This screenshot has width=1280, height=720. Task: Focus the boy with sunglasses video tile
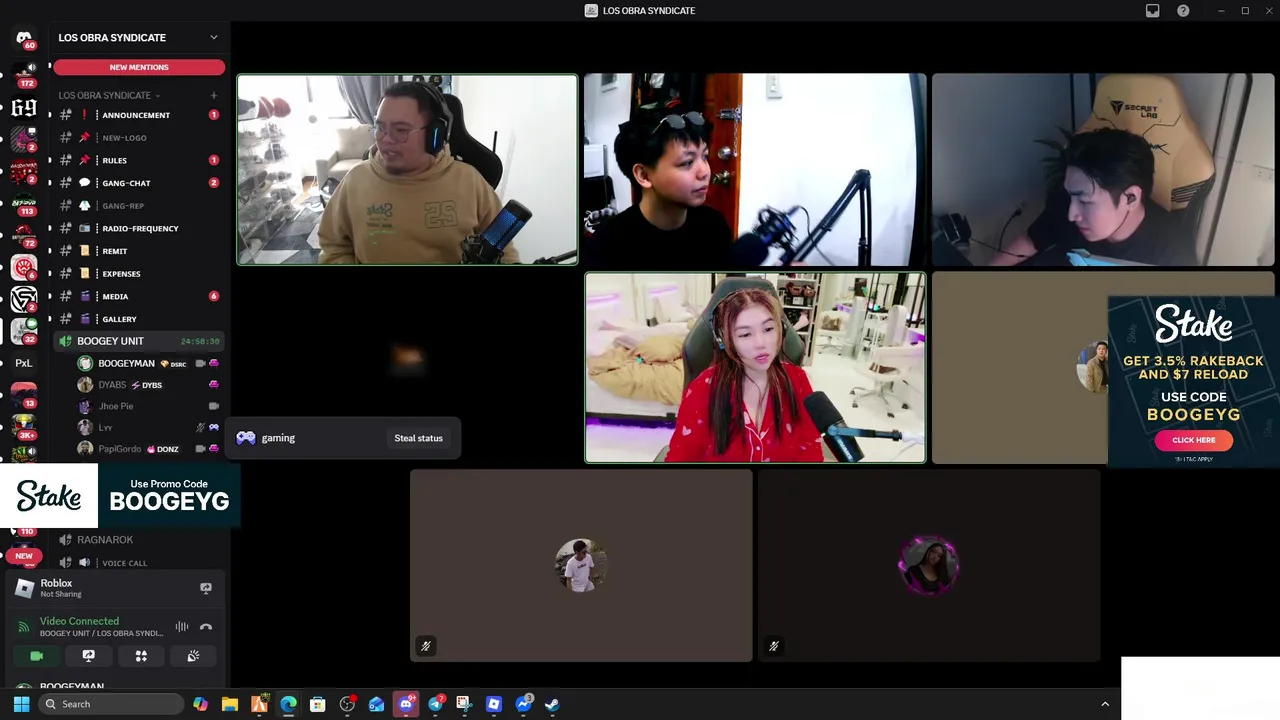755,170
